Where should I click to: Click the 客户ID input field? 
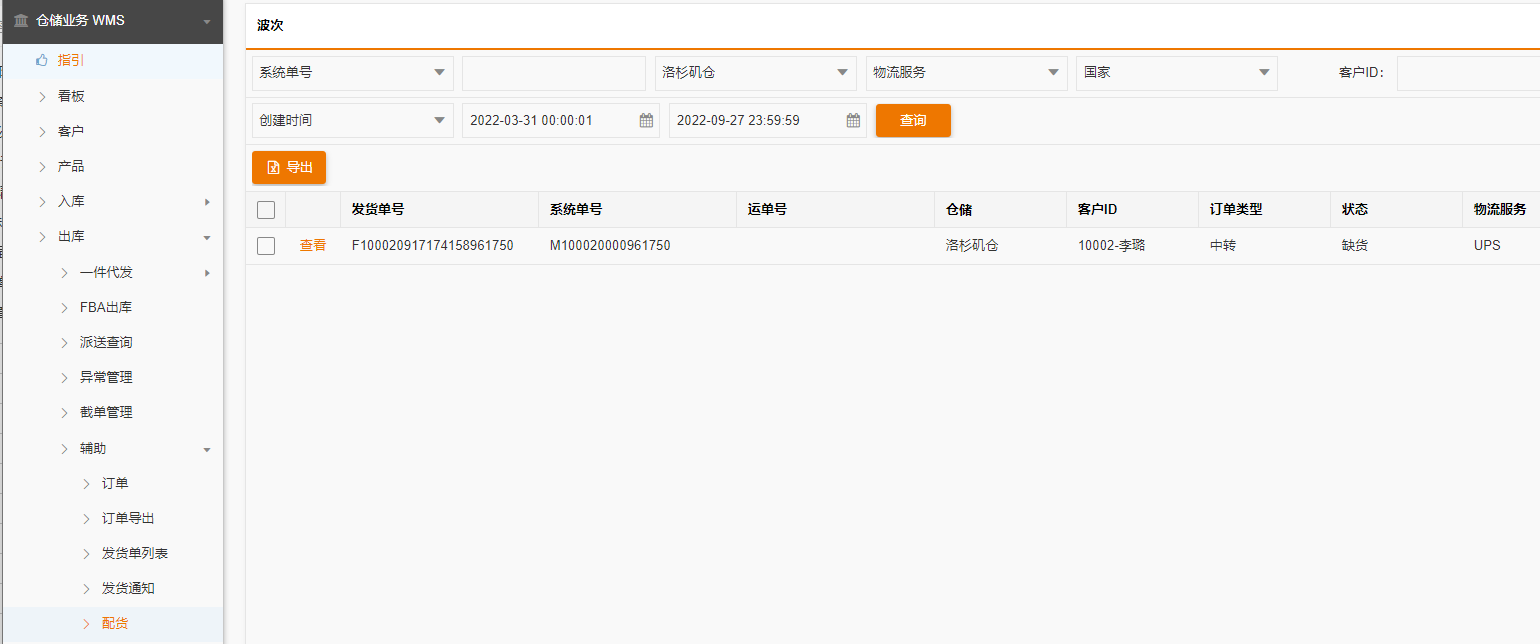[x=1468, y=73]
